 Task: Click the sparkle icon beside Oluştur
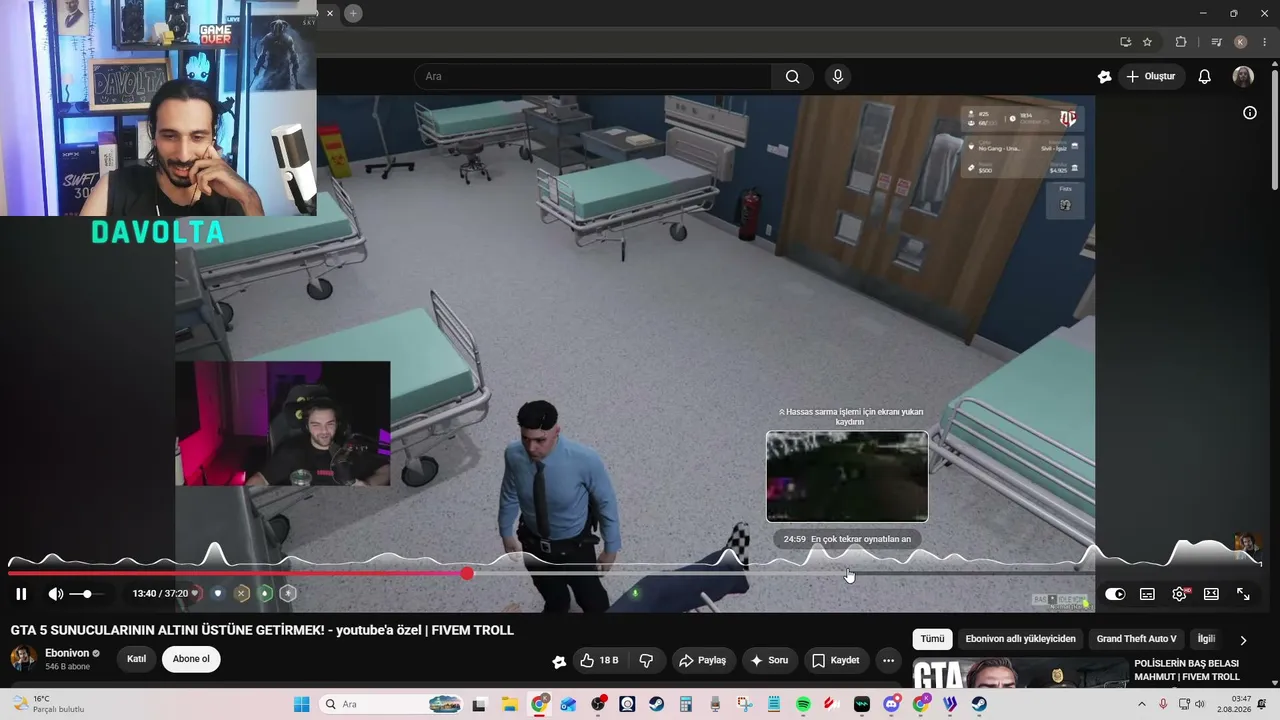tap(1104, 77)
